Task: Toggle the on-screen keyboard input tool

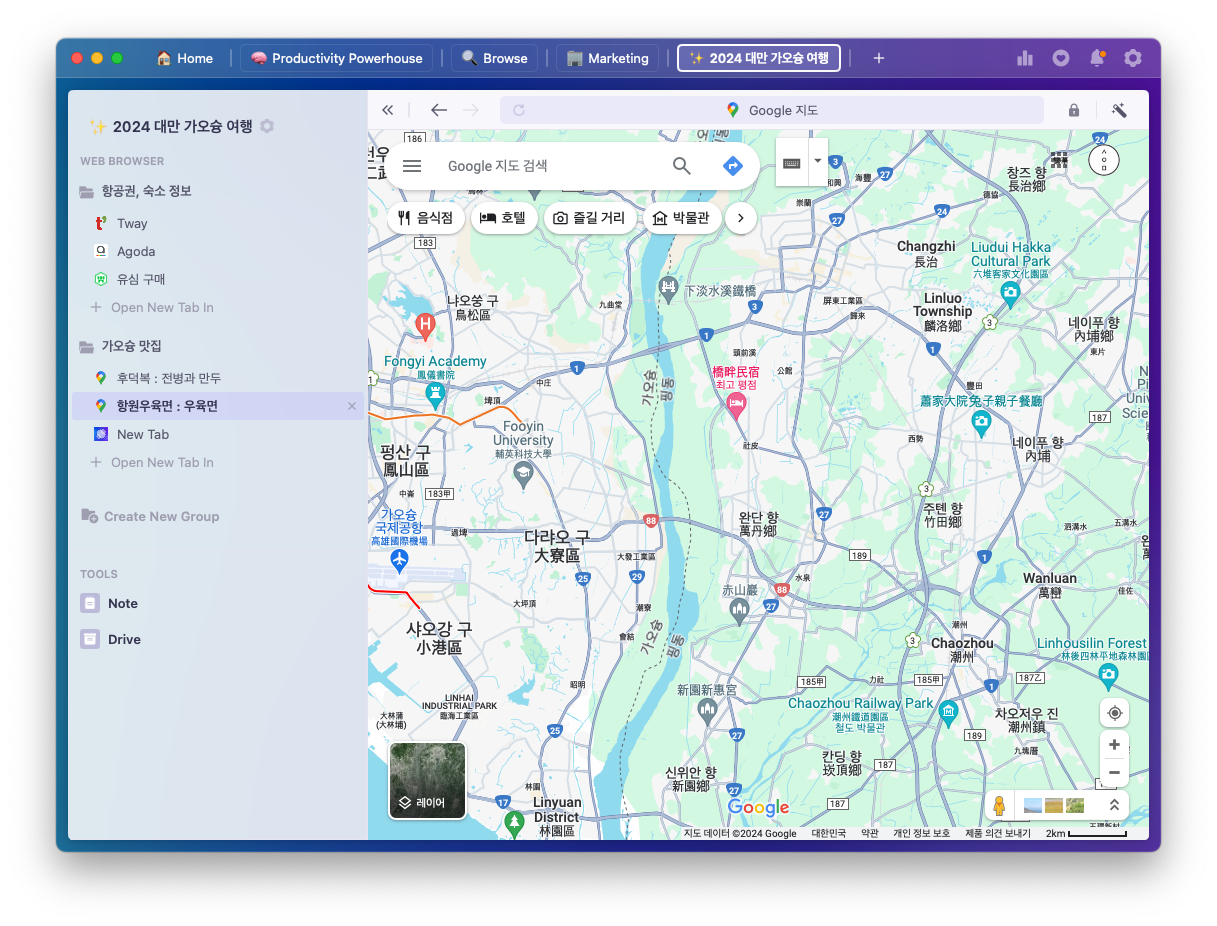Action: (792, 163)
